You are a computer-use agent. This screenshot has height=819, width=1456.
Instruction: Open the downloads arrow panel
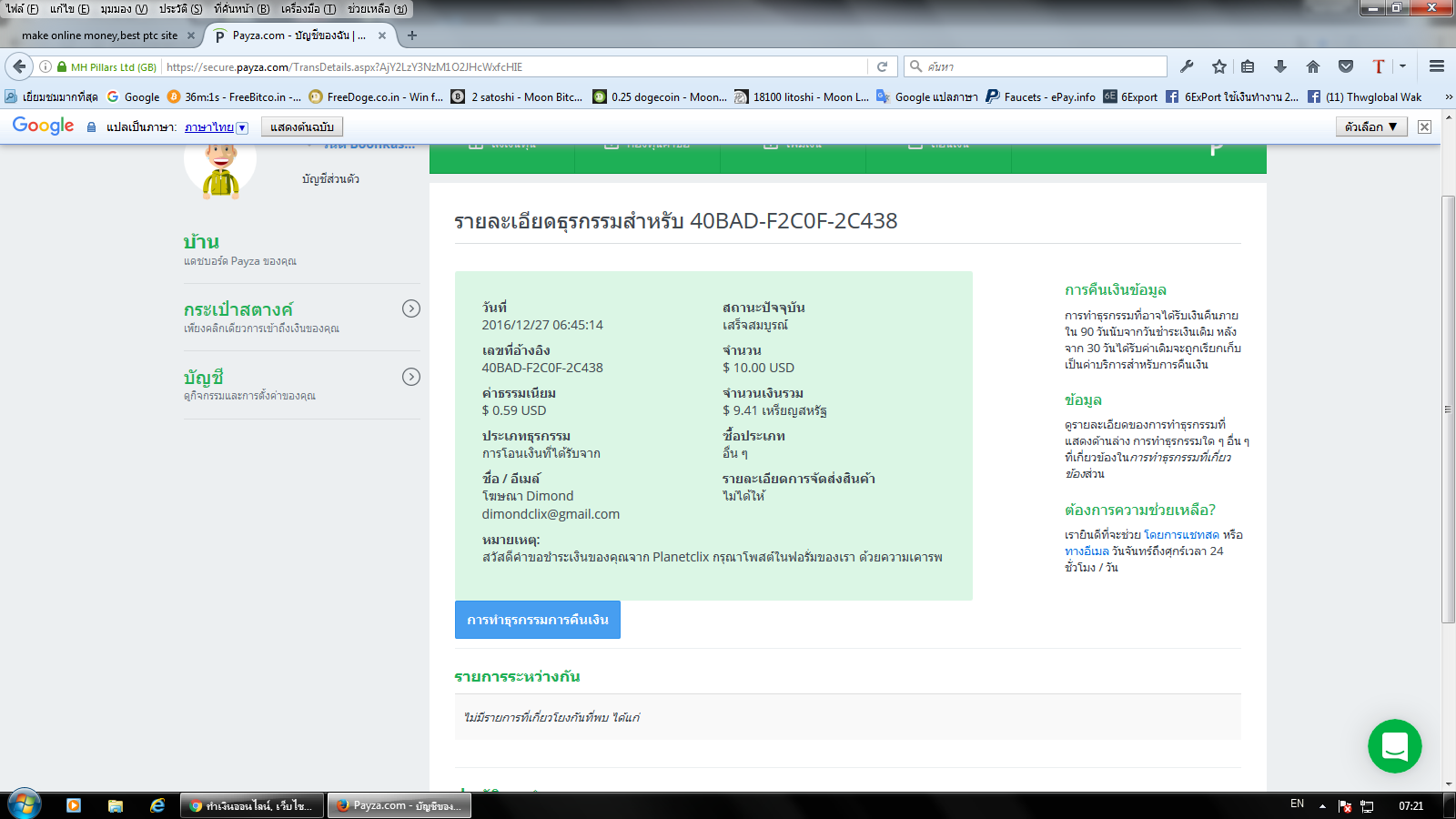click(x=1280, y=66)
